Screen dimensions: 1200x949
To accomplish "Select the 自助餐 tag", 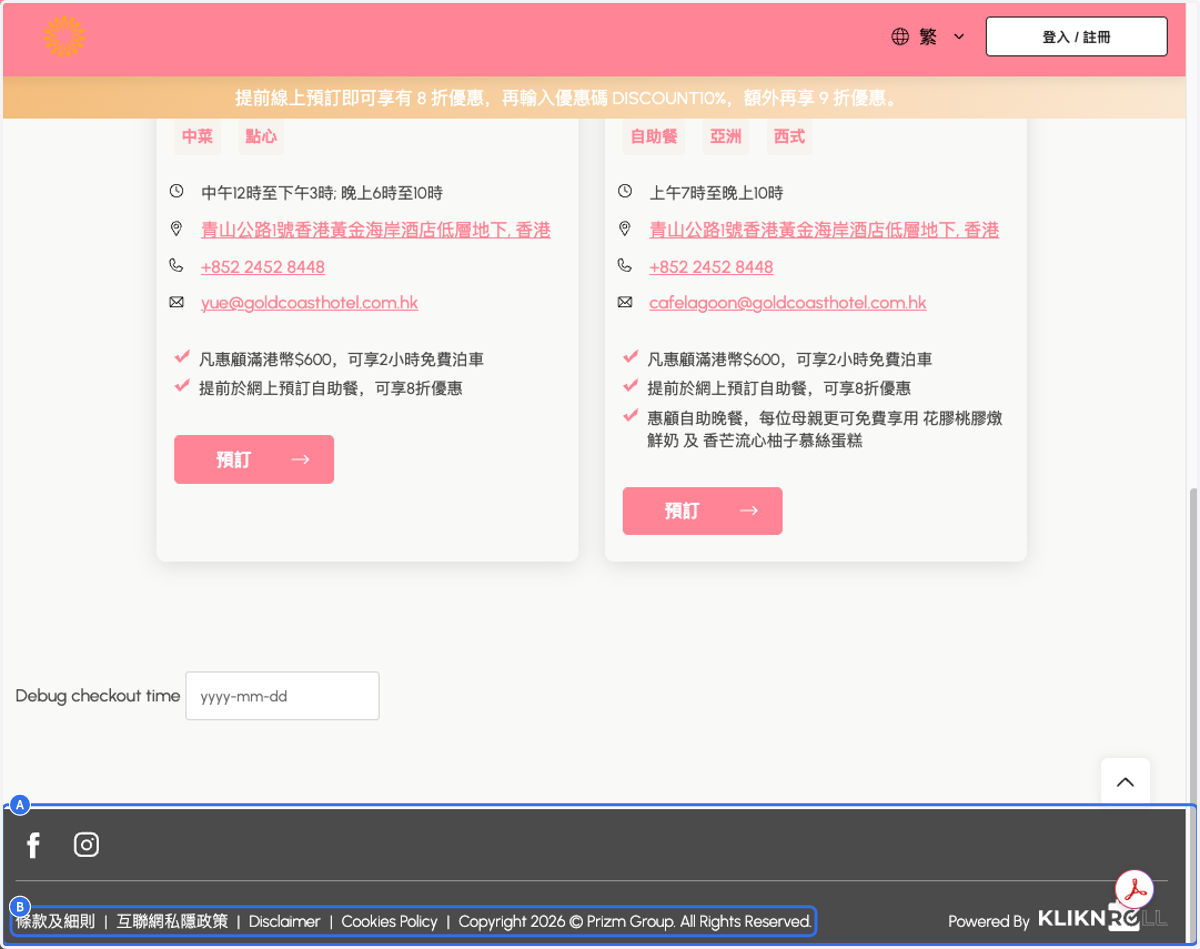I will tap(654, 137).
